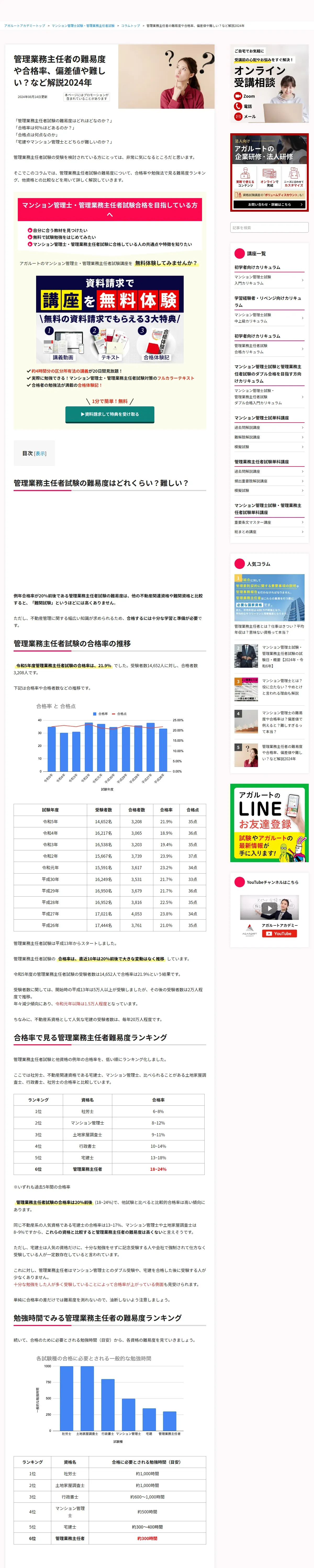314x1568 pixels.
Task: Click the hero image of the thinking woman
Action: point(166,77)
